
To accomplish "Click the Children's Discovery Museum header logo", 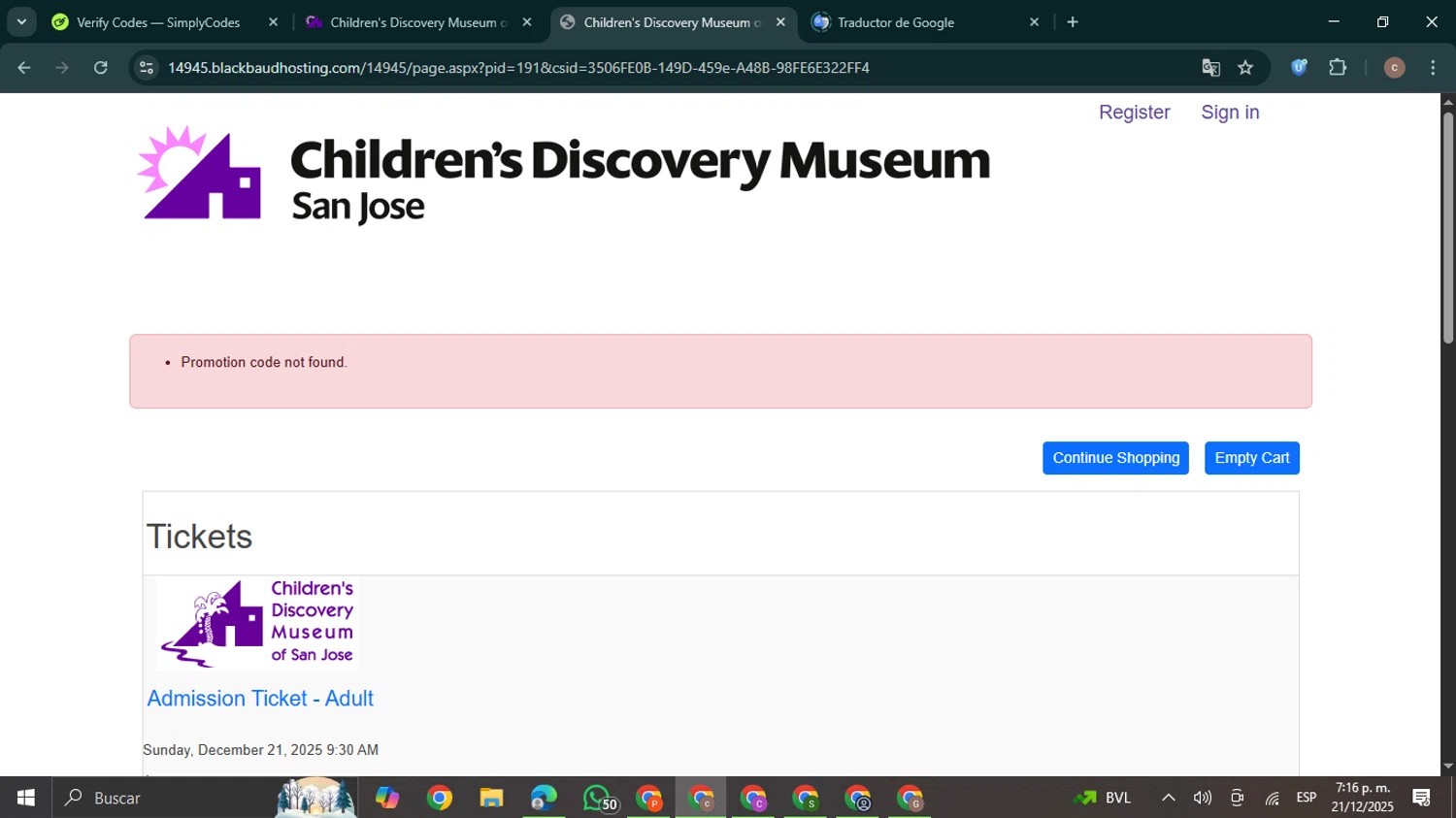I will pos(563,175).
